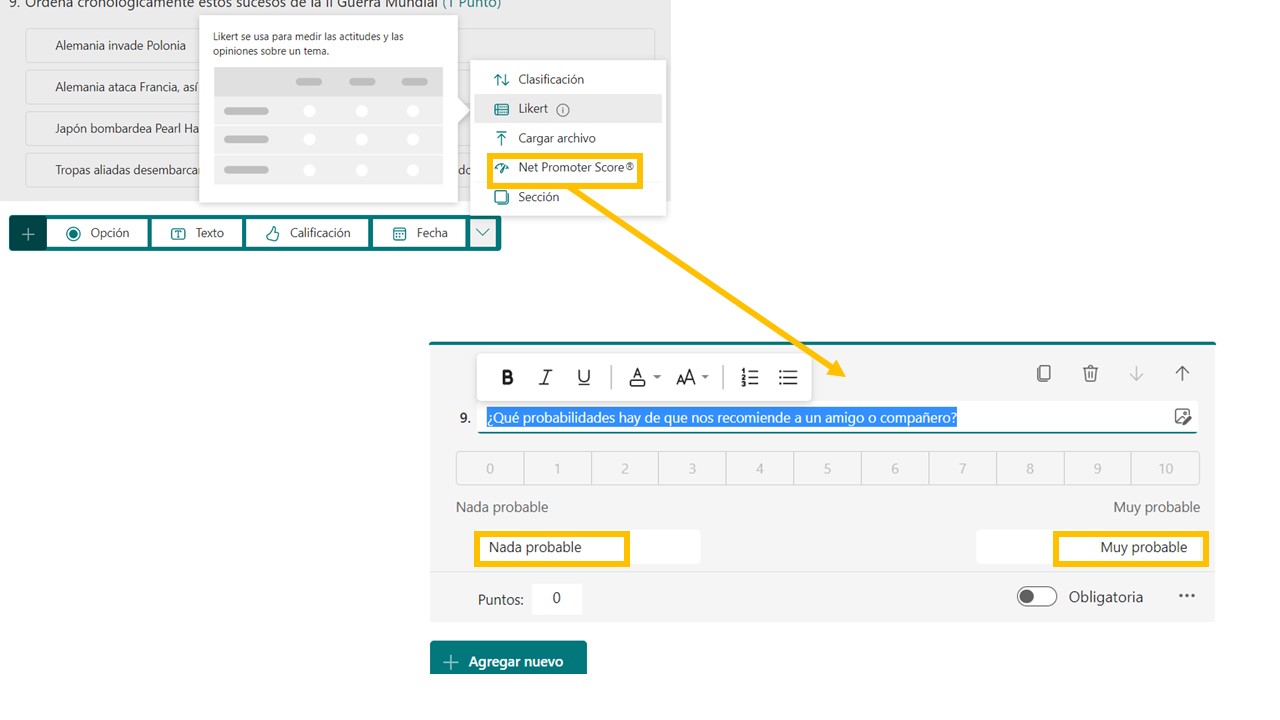Click the Agregar nuevo button

point(508,661)
